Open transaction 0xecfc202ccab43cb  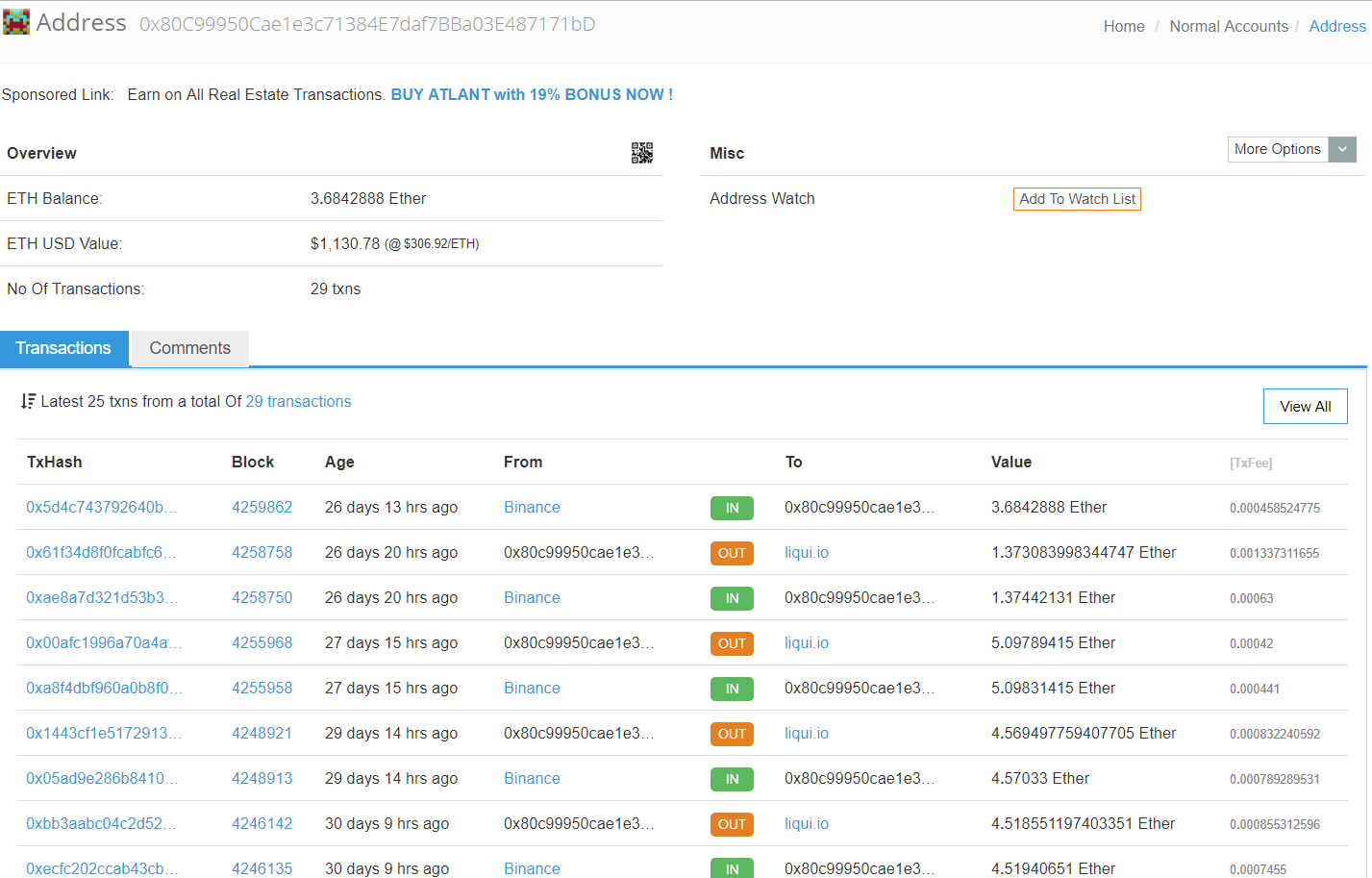[x=102, y=868]
